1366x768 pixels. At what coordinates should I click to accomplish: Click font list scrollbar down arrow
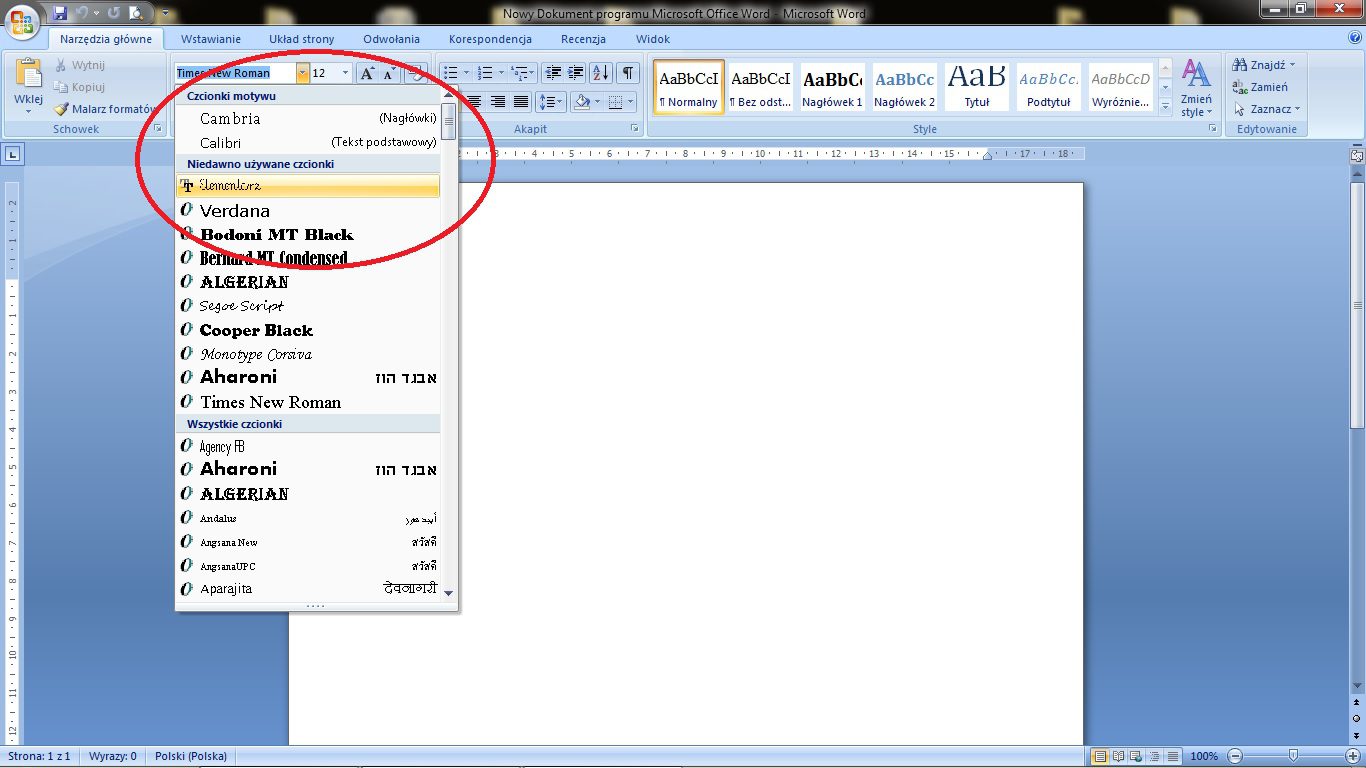[x=448, y=593]
